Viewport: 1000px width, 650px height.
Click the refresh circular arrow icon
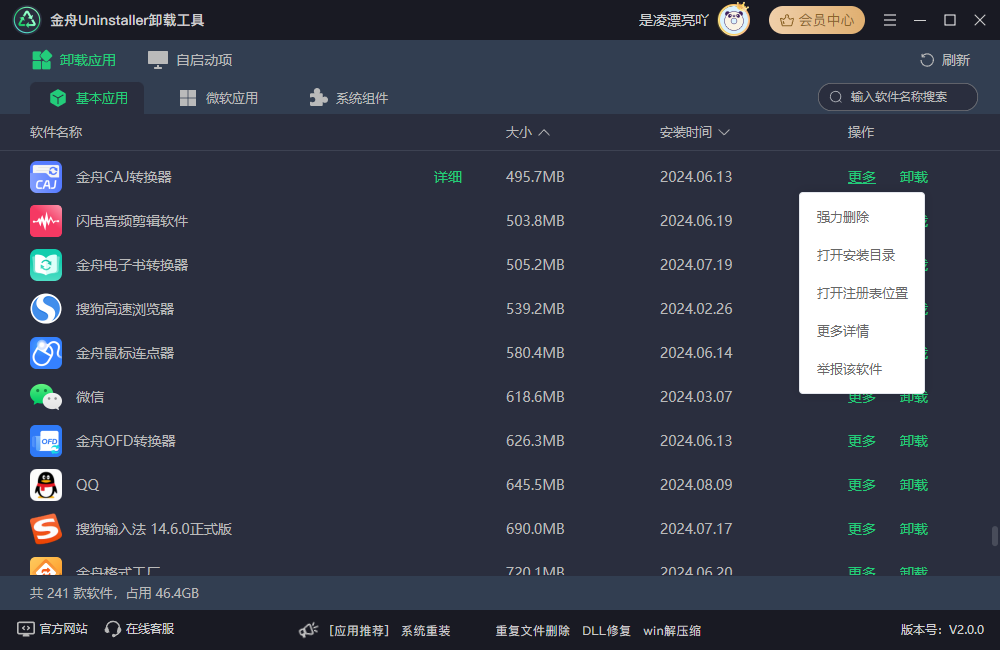coord(927,60)
